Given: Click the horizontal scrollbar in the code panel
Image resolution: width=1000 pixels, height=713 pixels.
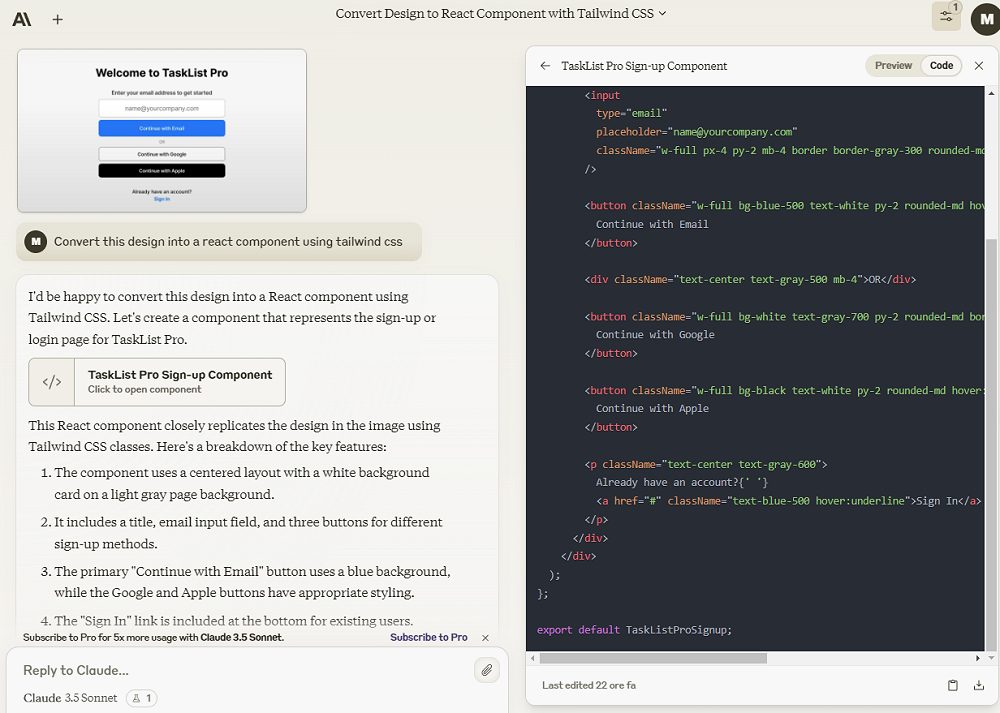Looking at the screenshot, I should [x=653, y=658].
